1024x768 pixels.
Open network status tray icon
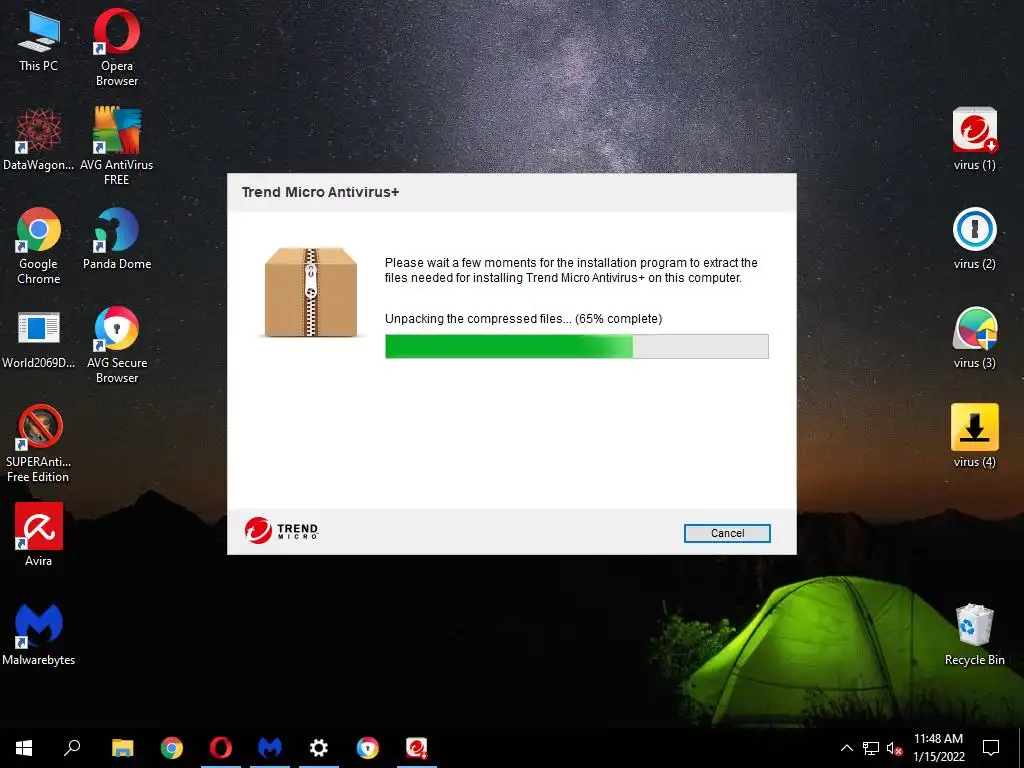click(871, 748)
